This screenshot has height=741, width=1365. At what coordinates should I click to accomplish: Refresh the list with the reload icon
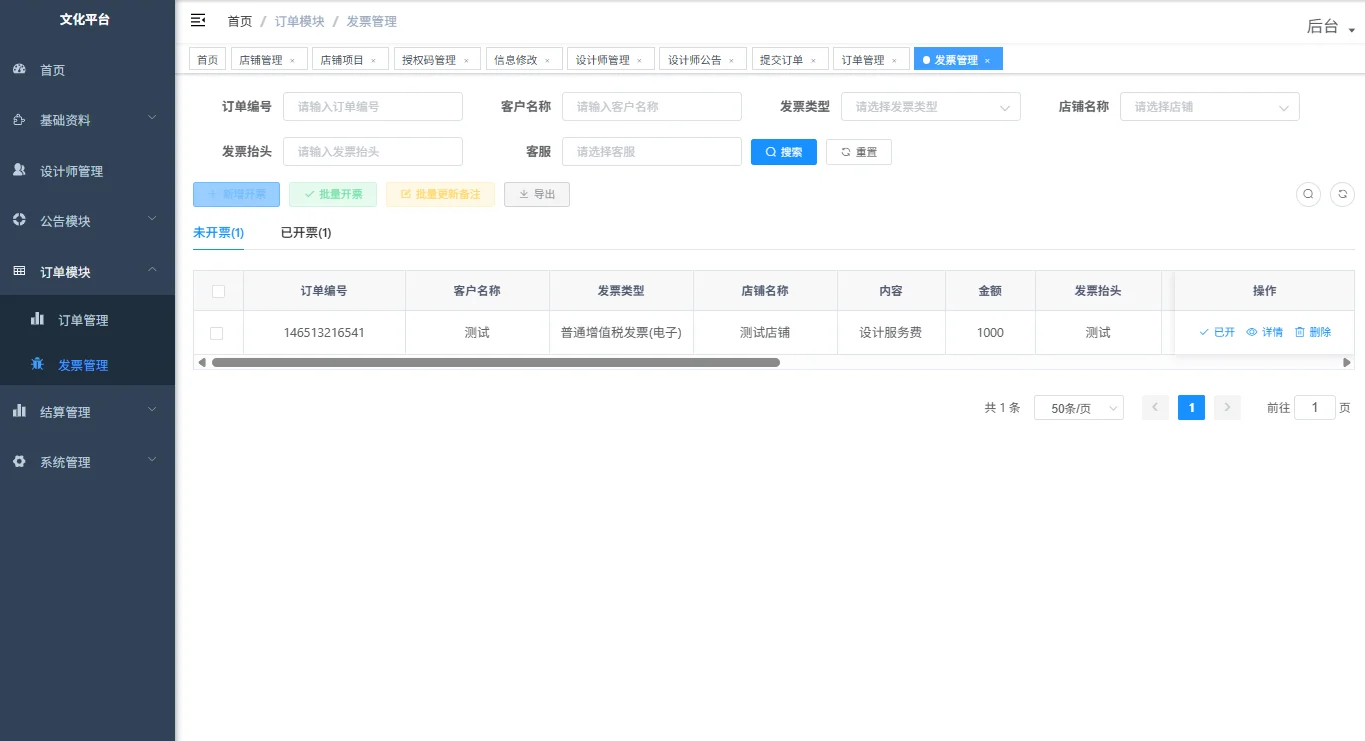(1342, 194)
